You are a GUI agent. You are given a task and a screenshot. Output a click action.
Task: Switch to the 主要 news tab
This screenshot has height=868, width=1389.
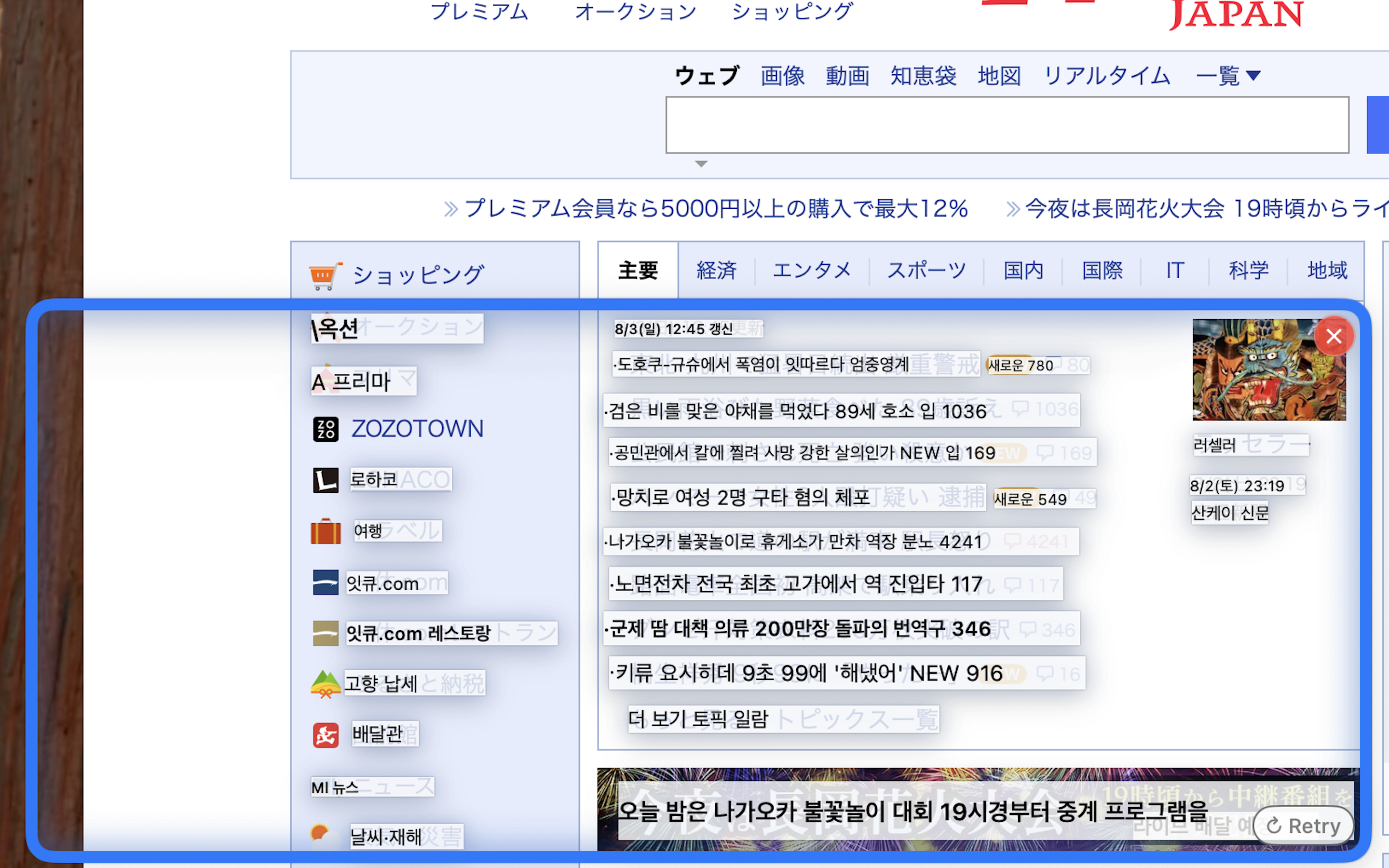(638, 270)
